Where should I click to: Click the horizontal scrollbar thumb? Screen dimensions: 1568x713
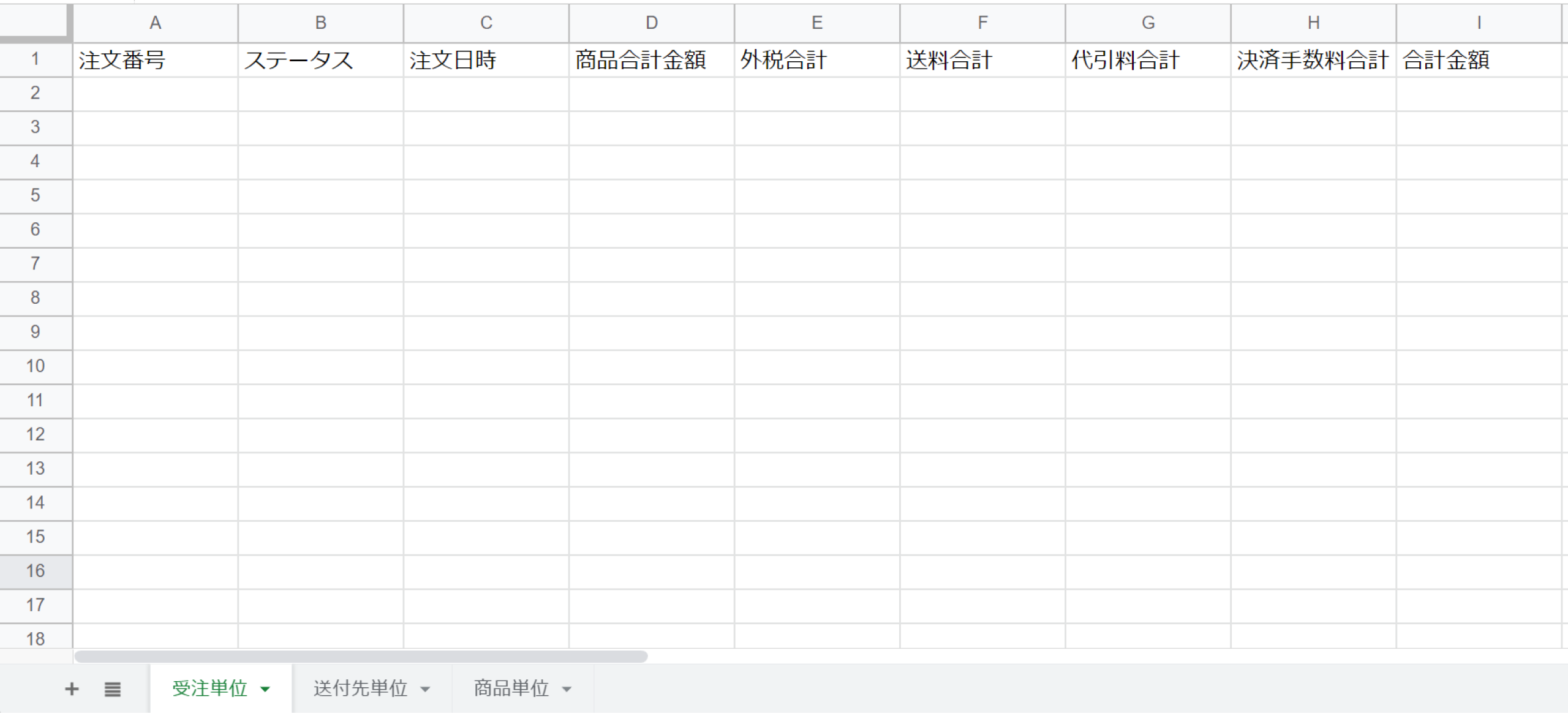(360, 657)
